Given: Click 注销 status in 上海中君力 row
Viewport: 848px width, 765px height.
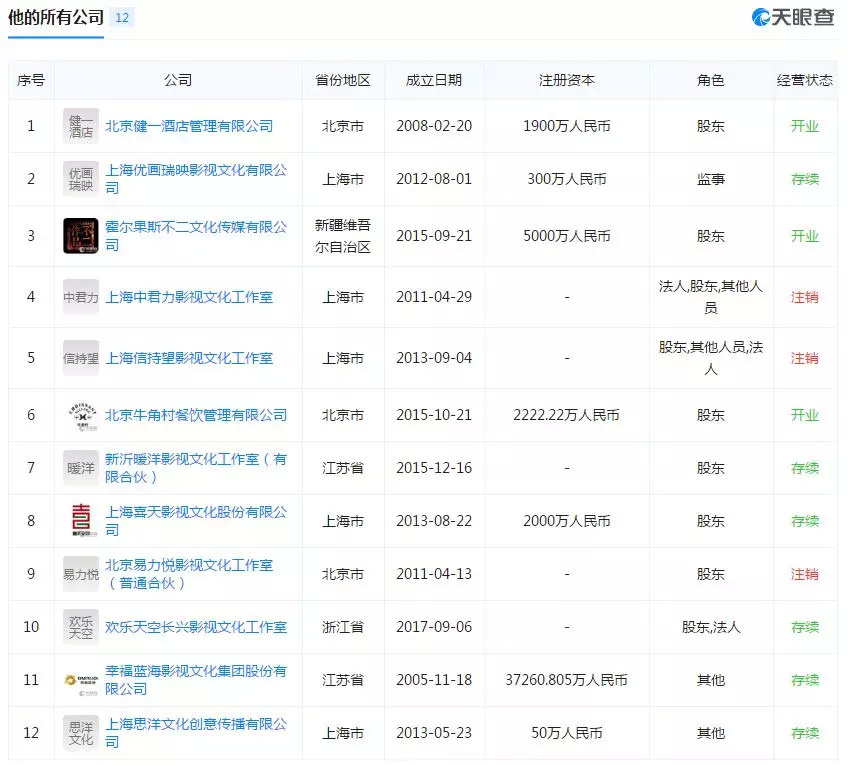Looking at the screenshot, I should (805, 297).
